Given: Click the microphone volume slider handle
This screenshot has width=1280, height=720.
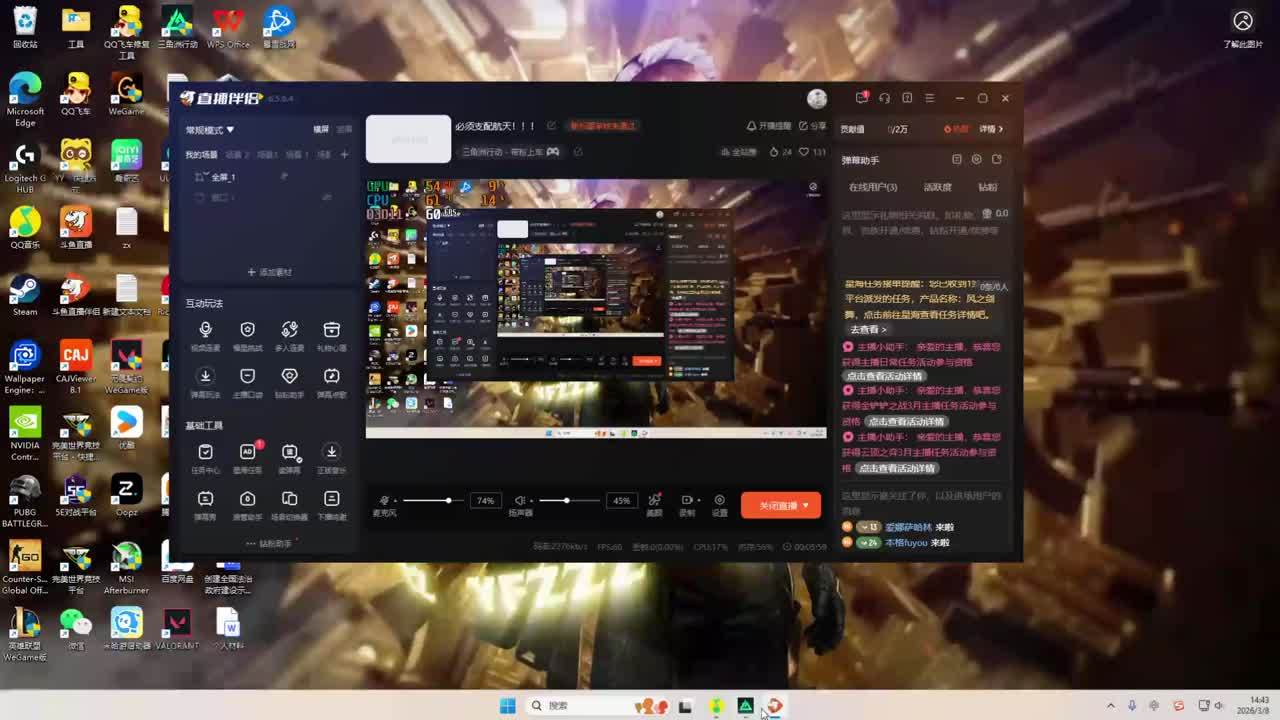Looking at the screenshot, I should 448,500.
